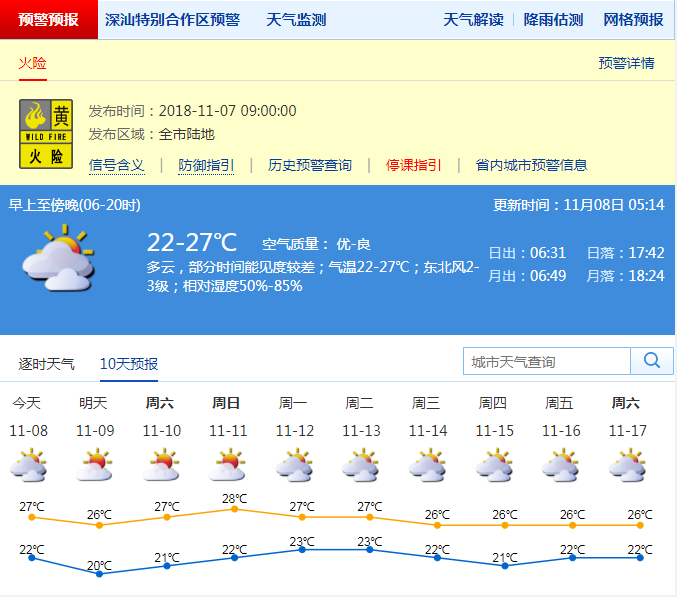Click the 27℃ high point for 11-08
The width and height of the screenshot is (677, 597).
32,517
